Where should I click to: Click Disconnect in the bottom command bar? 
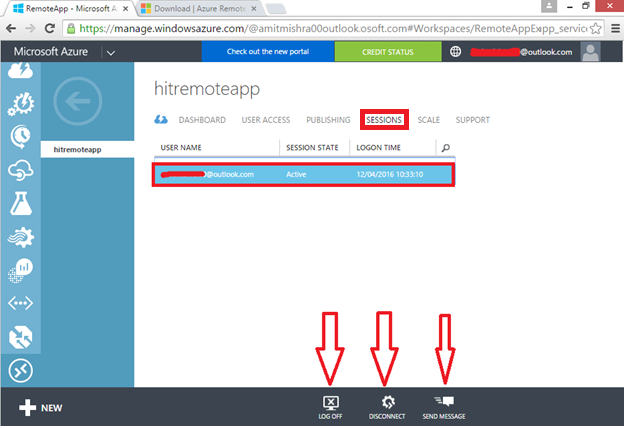point(387,408)
